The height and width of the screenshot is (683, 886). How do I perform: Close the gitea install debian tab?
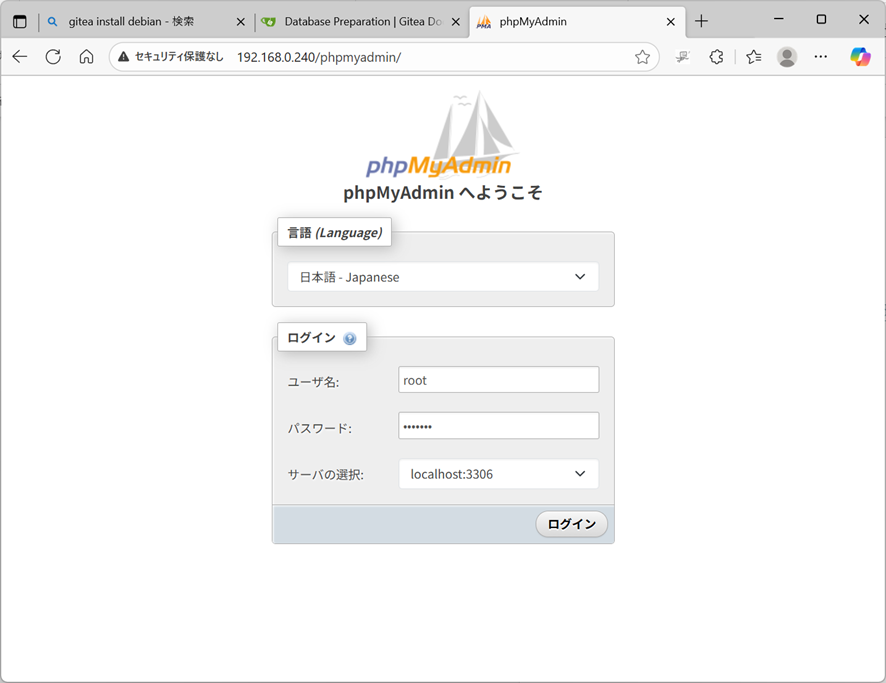pos(241,22)
